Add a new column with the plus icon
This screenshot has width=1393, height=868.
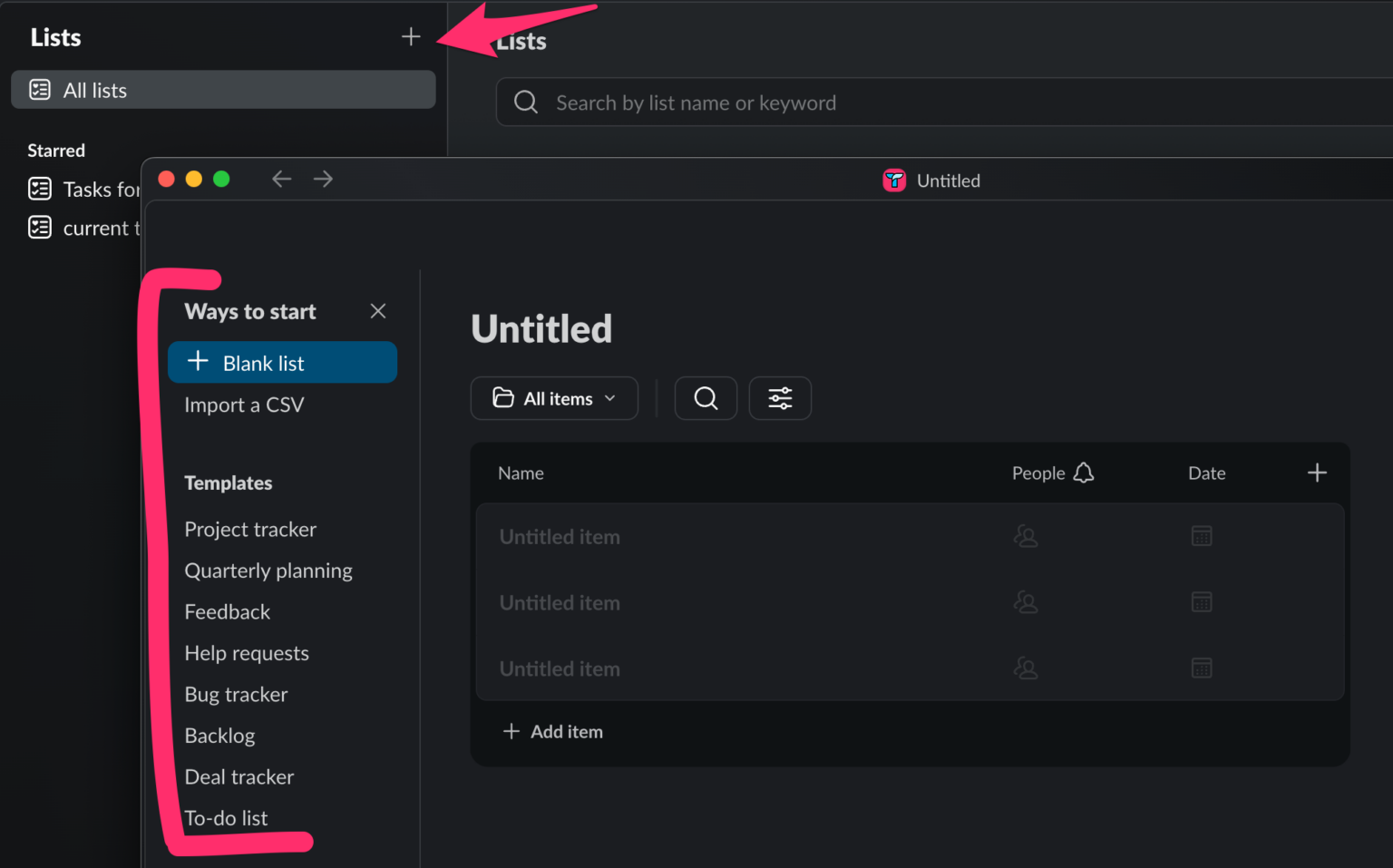point(1317,473)
